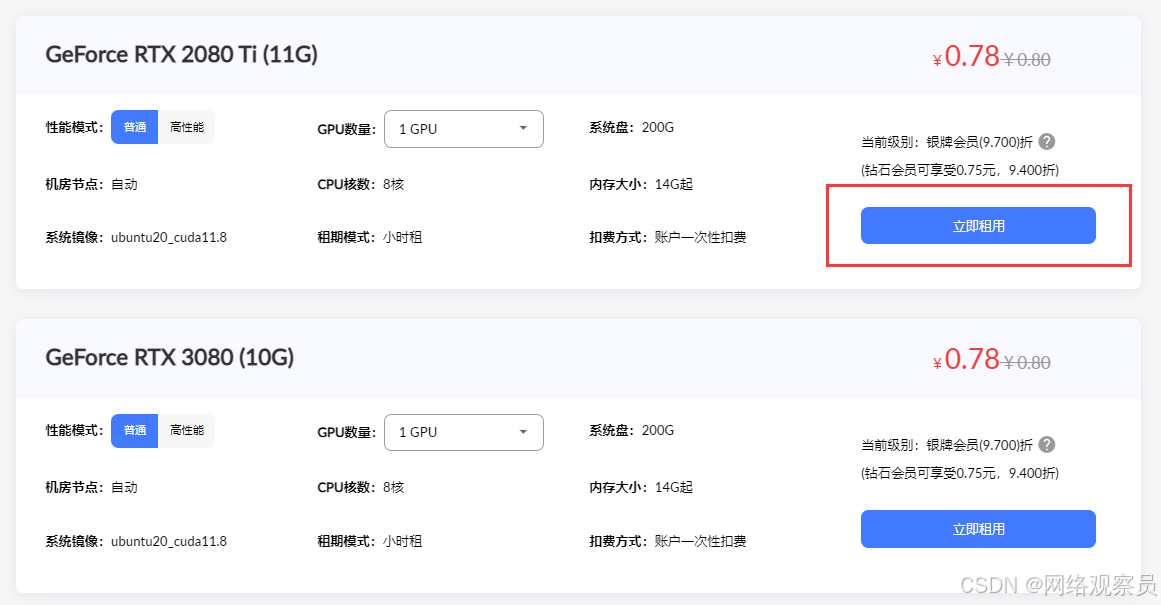Click 系统镜像 ubuntu20_cuda11.8 in RTX 2080 Ti card
Screen dimensions: 1161x605
136,238
